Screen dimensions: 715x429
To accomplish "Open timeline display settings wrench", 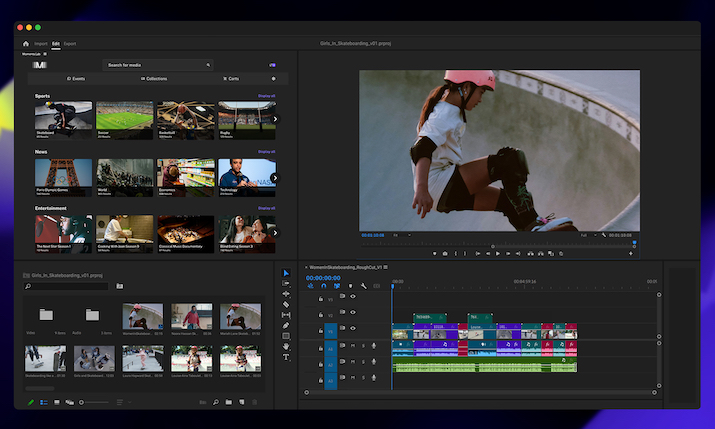I will 363,286.
